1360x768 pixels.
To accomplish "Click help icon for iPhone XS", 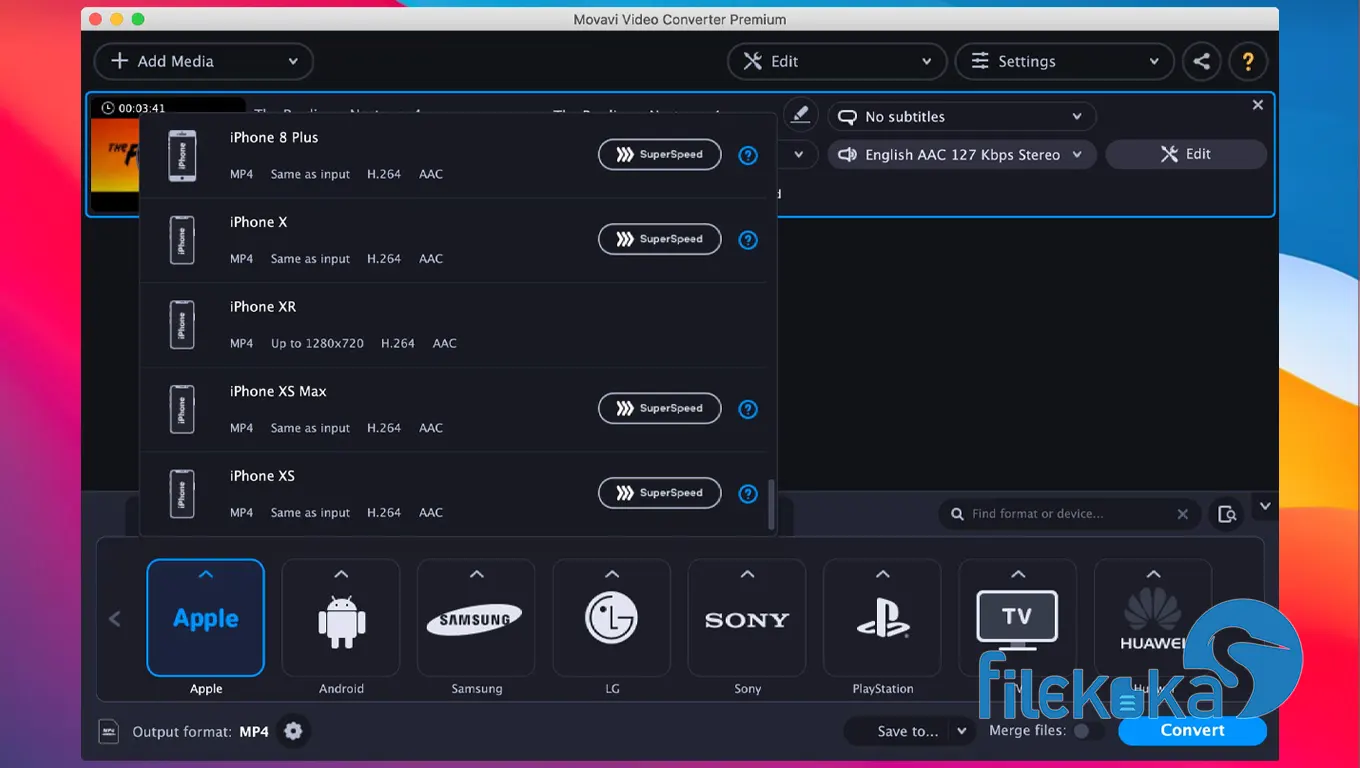I will [x=748, y=494].
